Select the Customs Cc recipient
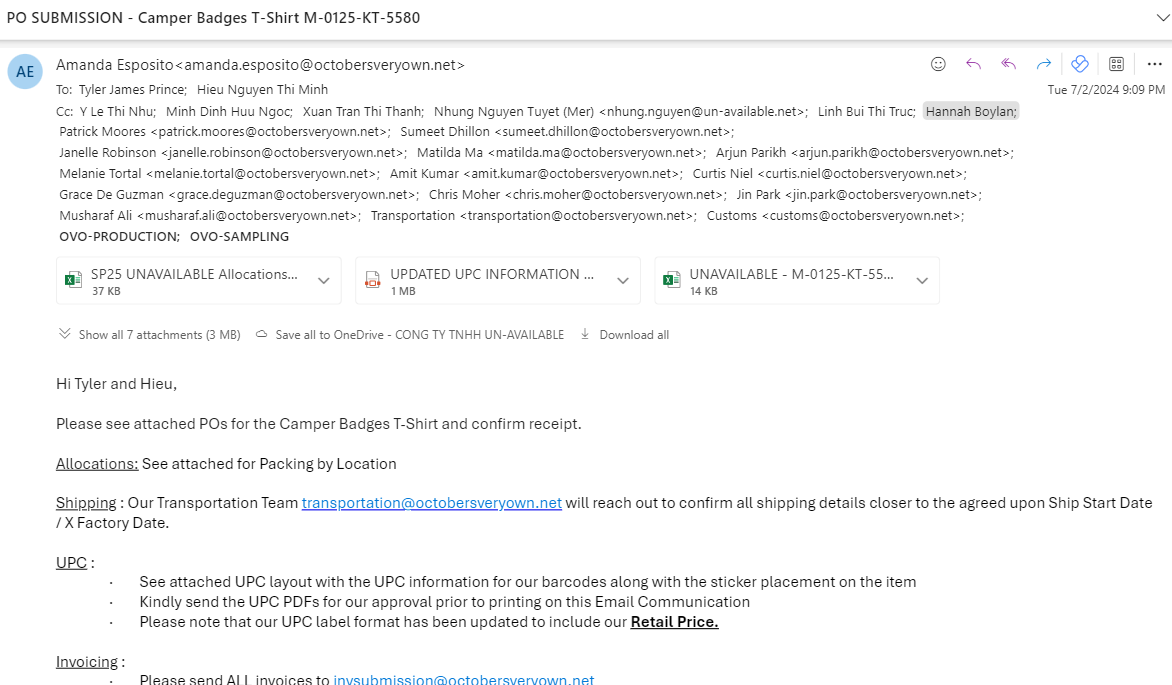 click(x=835, y=215)
